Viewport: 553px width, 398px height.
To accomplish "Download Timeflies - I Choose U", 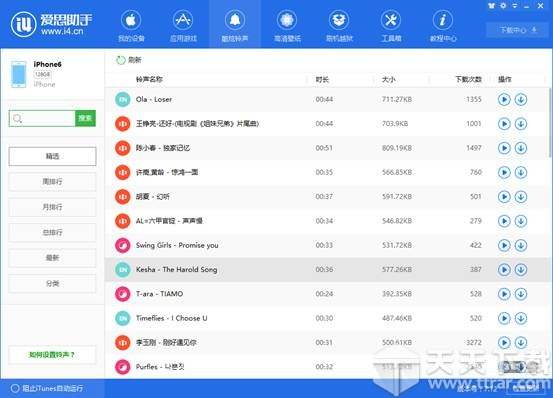I will 521,318.
